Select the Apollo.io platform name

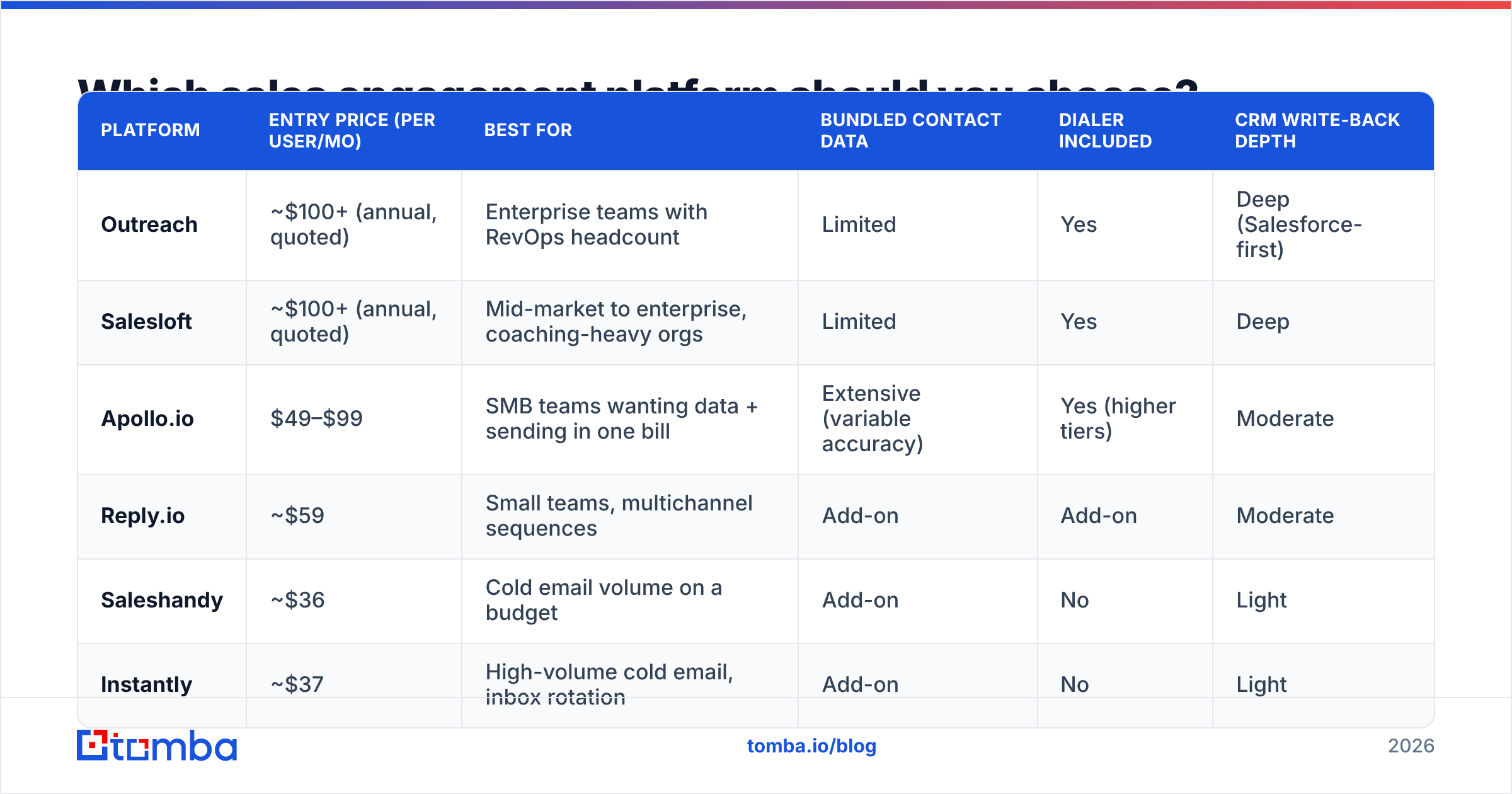coord(147,418)
